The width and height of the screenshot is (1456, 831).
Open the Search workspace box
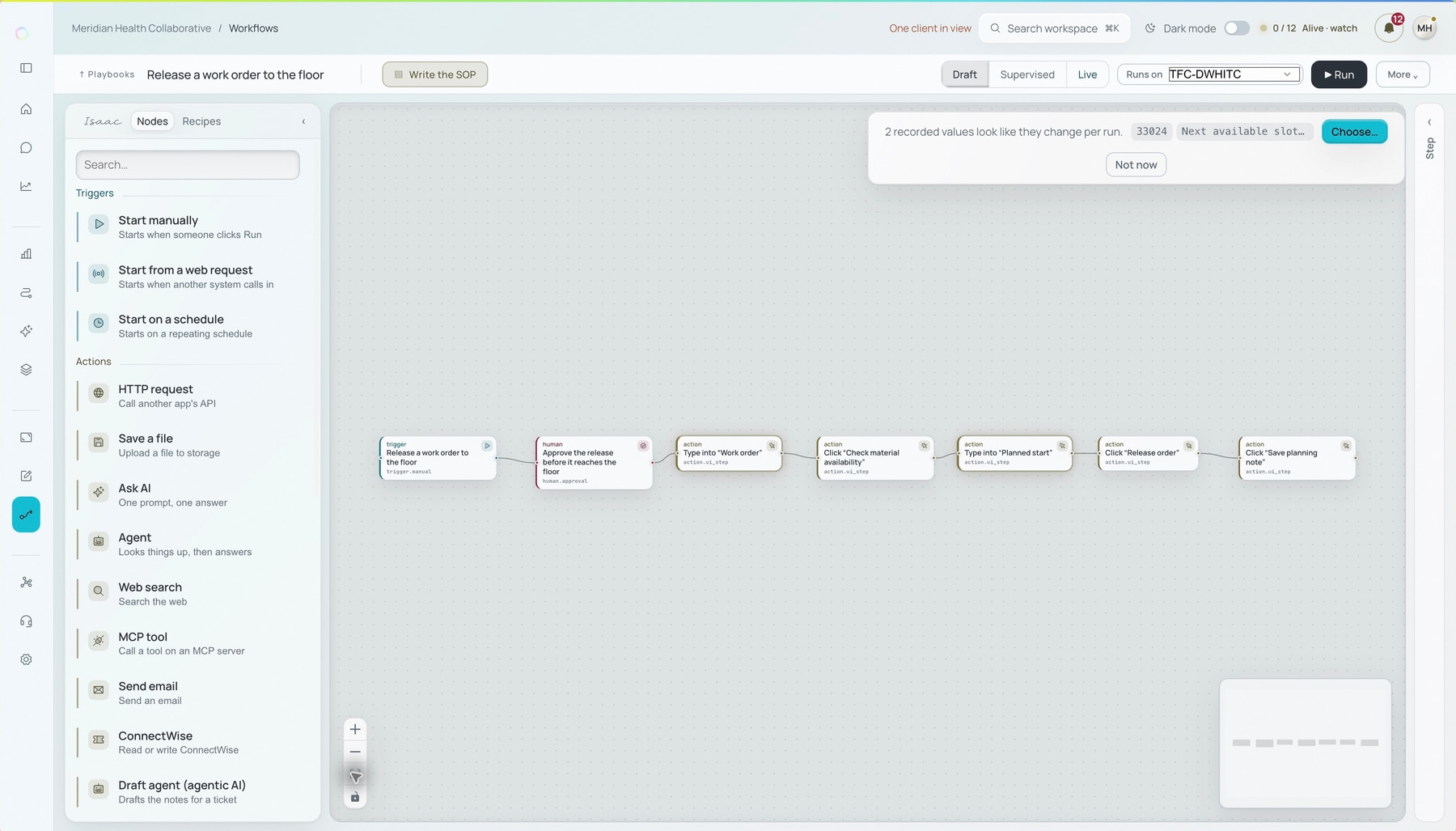pyautogui.click(x=1055, y=28)
